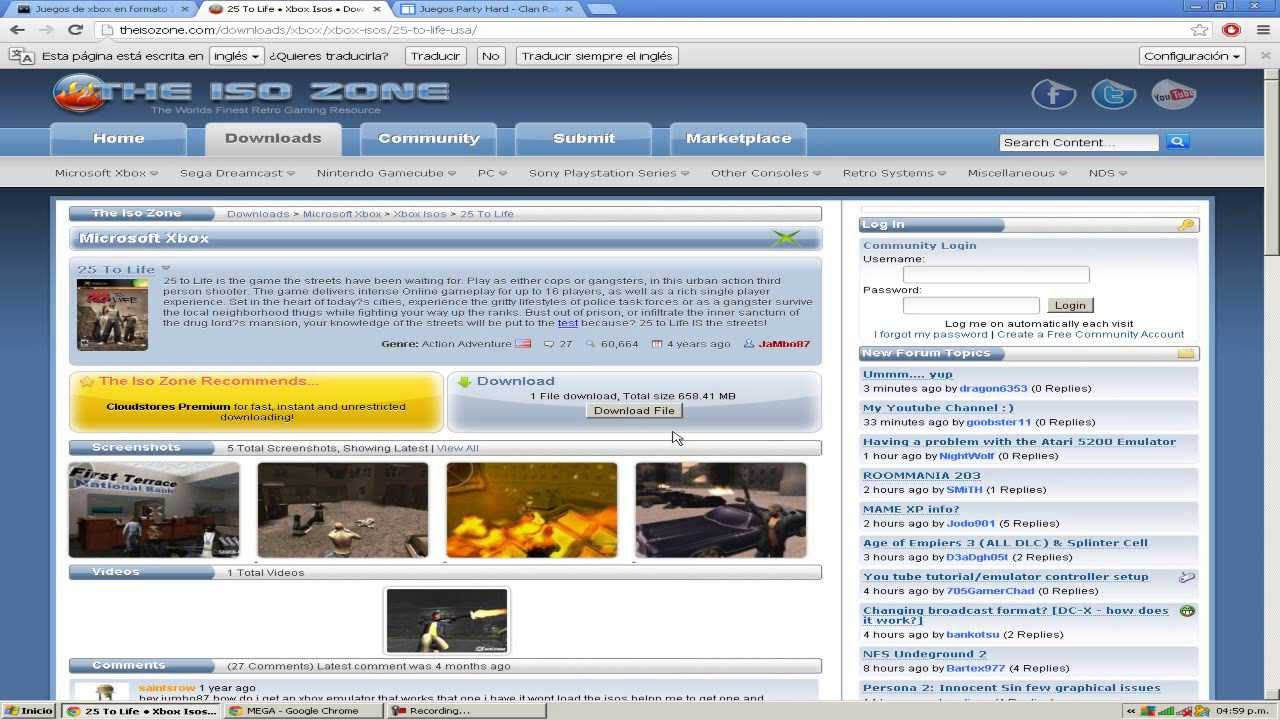Expand the Other Consoles menu
This screenshot has width=1280, height=720.
pyautogui.click(x=766, y=173)
